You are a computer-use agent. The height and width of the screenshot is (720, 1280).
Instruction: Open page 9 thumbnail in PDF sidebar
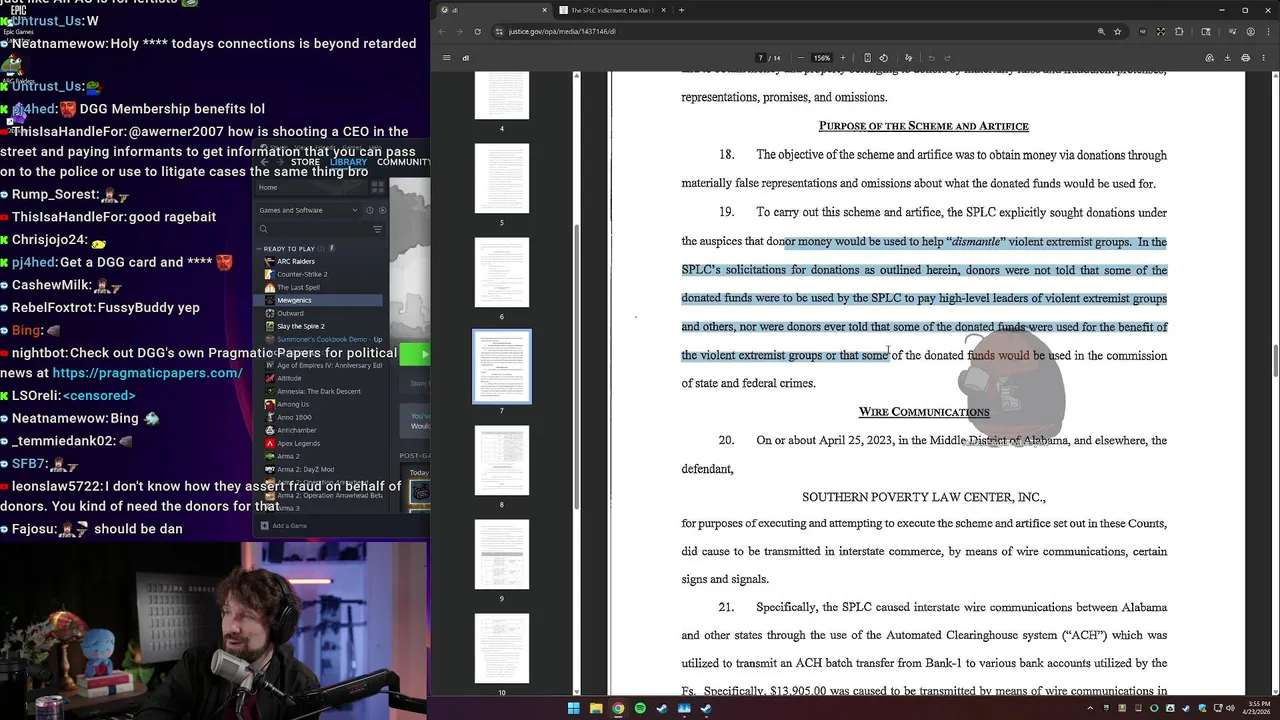point(502,555)
